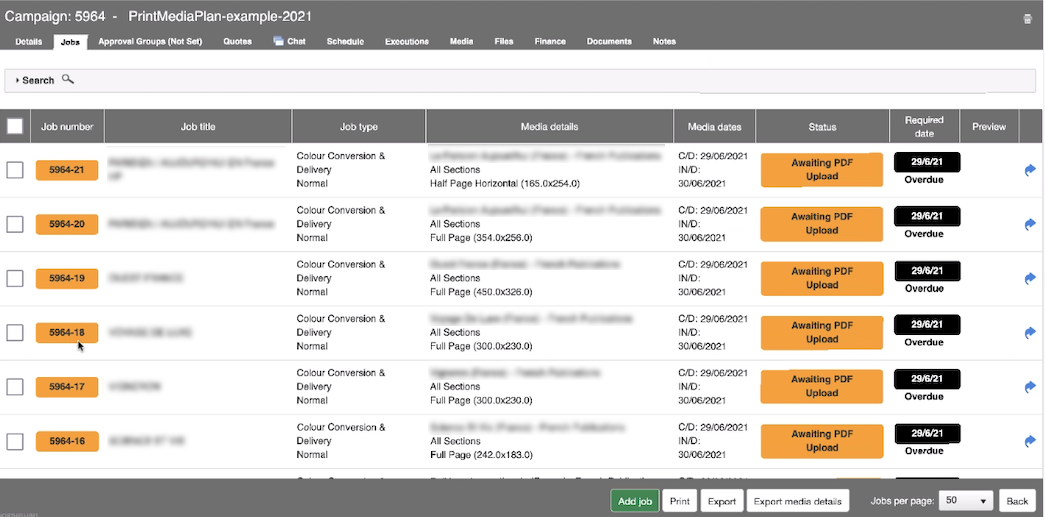Click the Export media details button
This screenshot has width=1045, height=517.
click(x=797, y=501)
